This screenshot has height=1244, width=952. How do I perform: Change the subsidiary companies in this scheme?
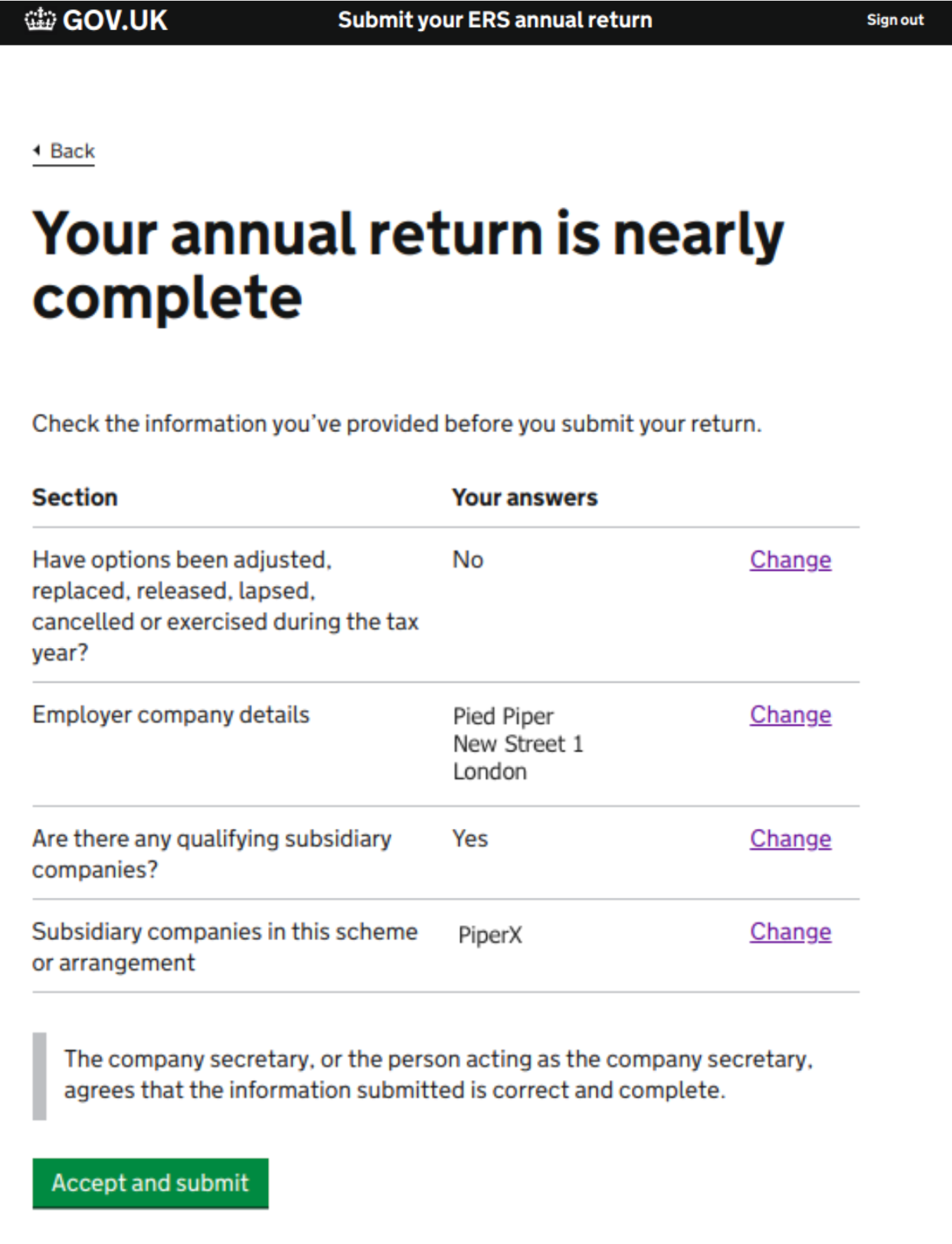tap(789, 932)
